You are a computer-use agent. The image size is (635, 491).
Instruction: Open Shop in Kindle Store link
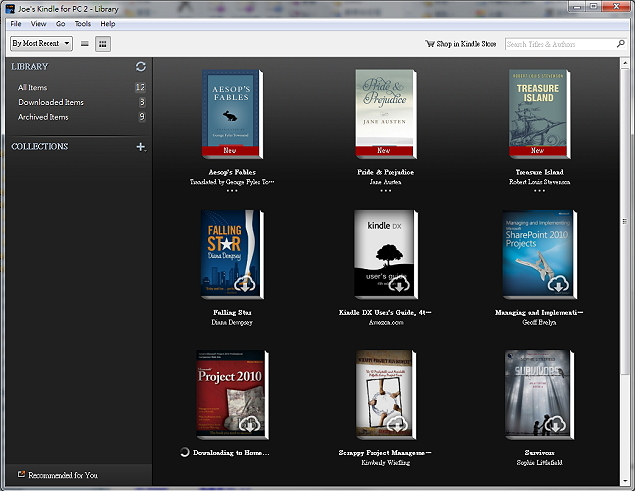(x=460, y=44)
